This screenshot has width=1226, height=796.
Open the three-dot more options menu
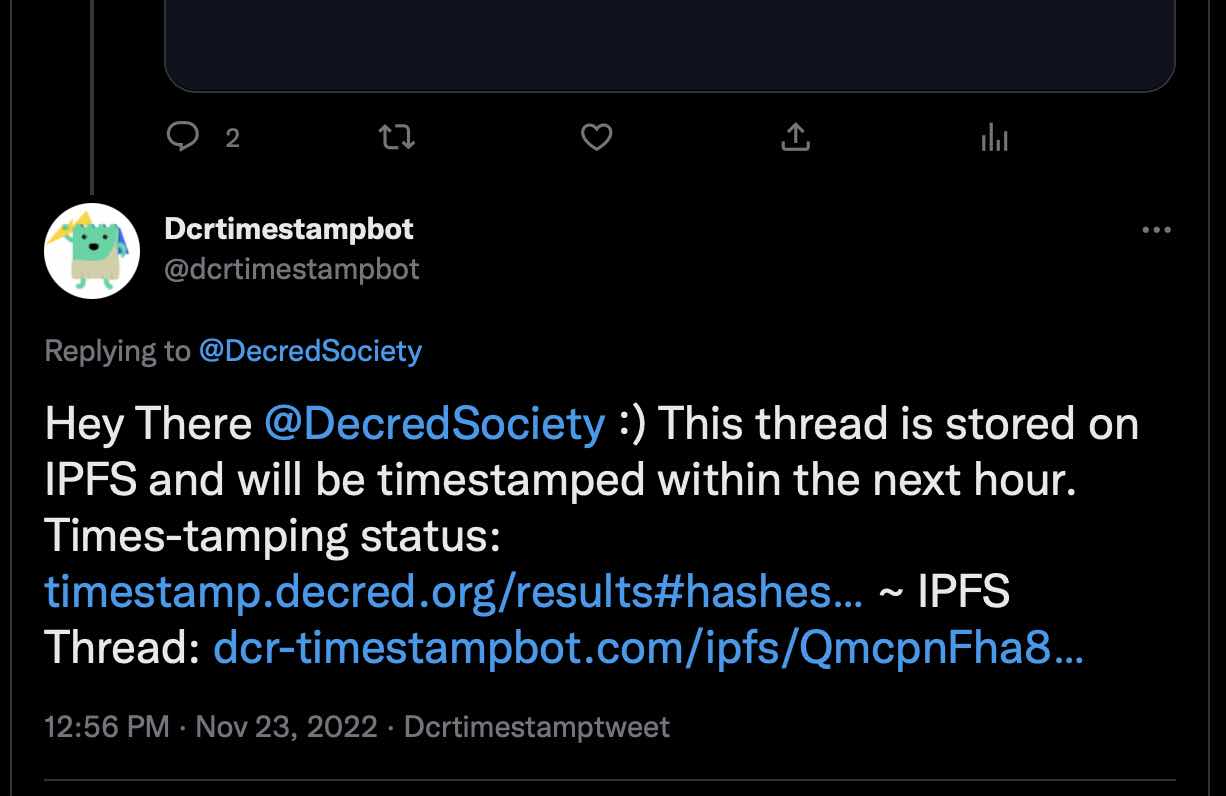(1156, 230)
